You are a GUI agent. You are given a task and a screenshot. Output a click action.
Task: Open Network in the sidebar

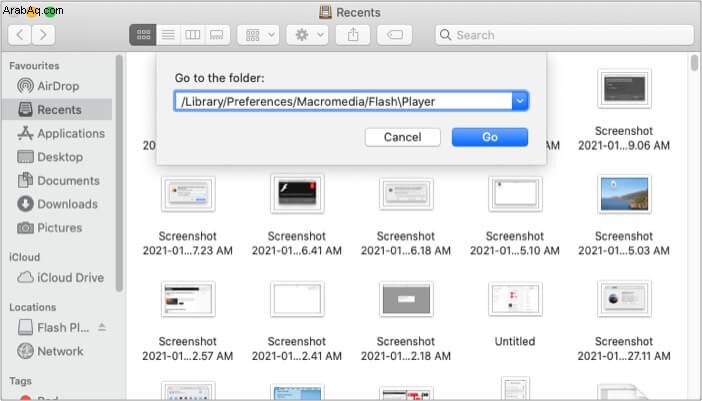coord(57,351)
